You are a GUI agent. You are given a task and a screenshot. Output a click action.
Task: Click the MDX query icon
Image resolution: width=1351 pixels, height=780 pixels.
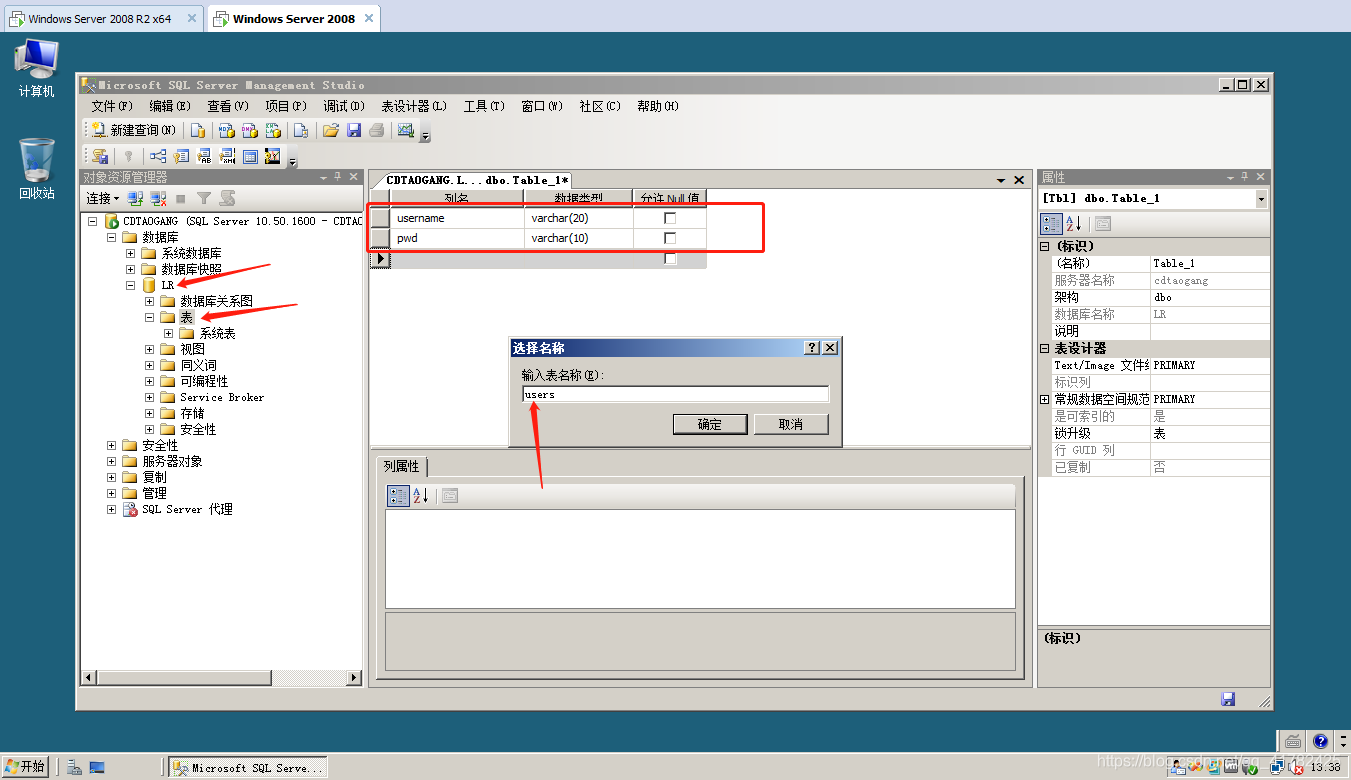click(x=227, y=130)
